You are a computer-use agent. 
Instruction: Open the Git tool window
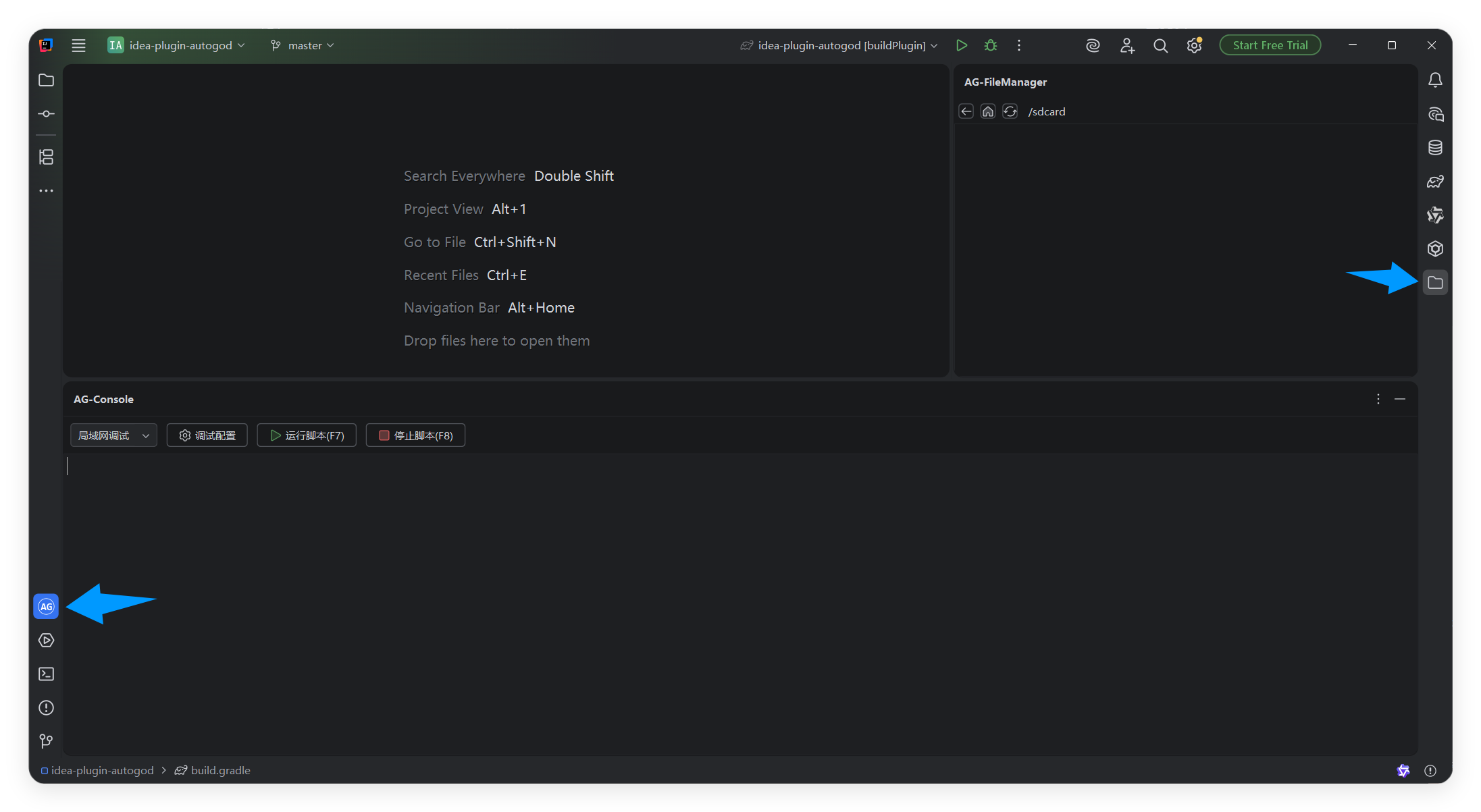(x=46, y=741)
